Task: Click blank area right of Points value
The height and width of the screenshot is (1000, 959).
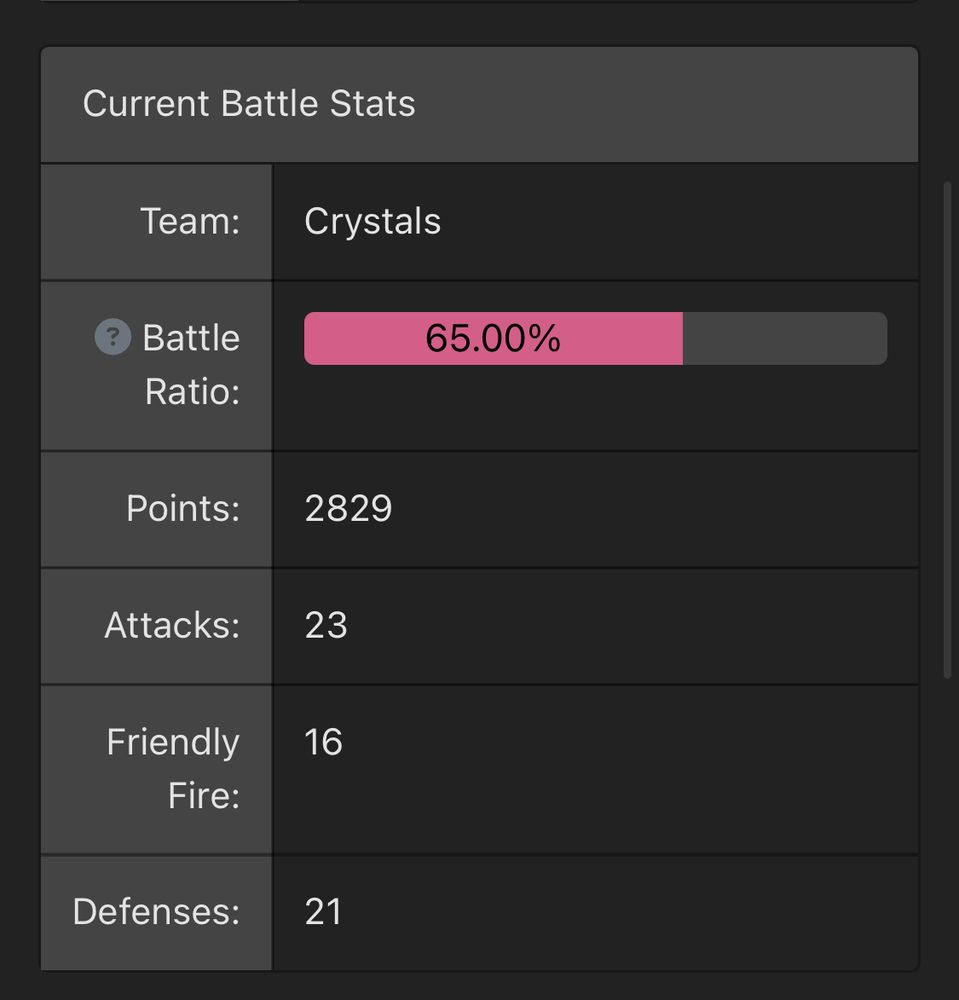Action: 654,508
